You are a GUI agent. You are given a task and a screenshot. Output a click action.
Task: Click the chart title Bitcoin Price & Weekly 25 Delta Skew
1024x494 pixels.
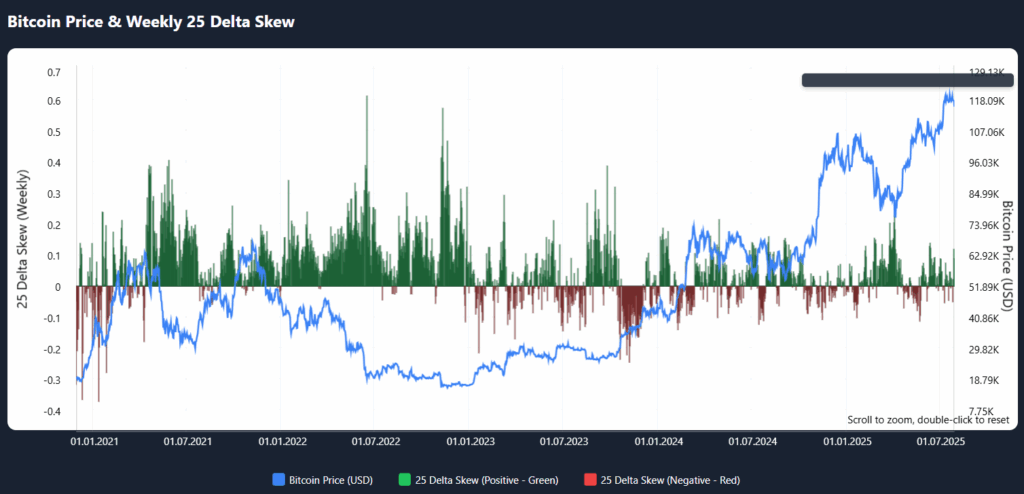click(152, 21)
